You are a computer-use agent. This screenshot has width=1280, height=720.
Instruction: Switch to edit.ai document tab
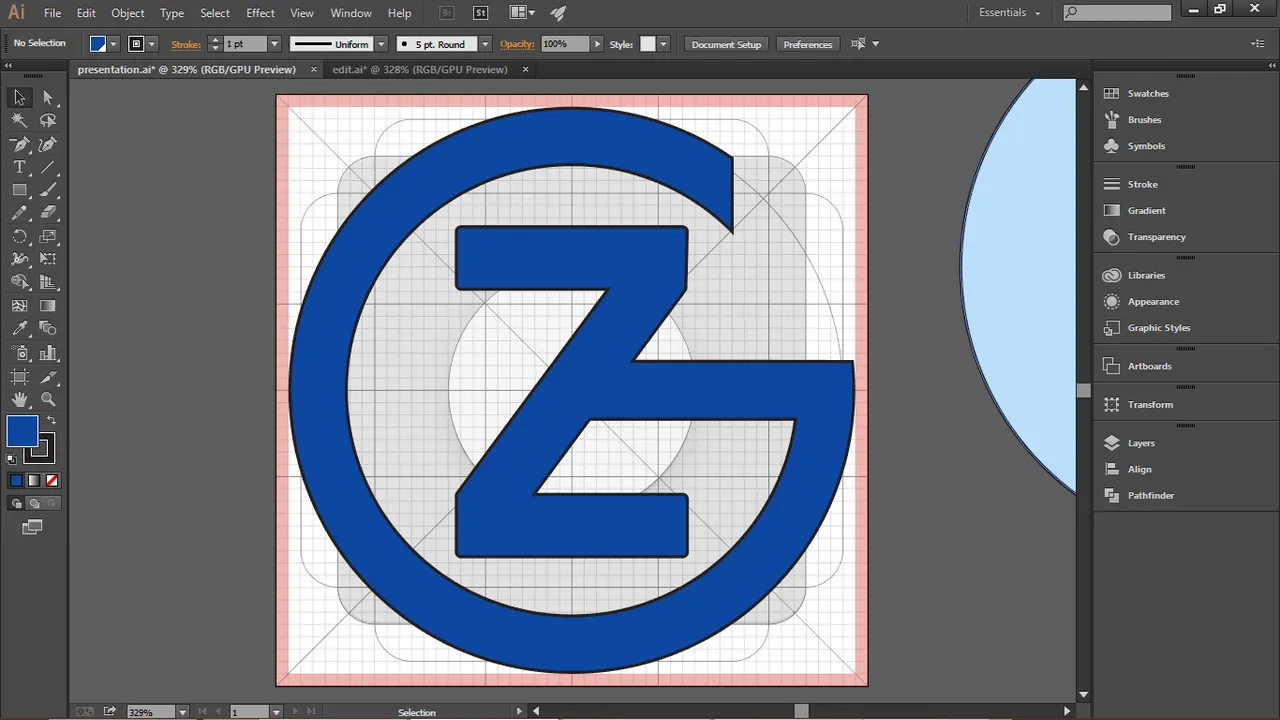point(420,69)
